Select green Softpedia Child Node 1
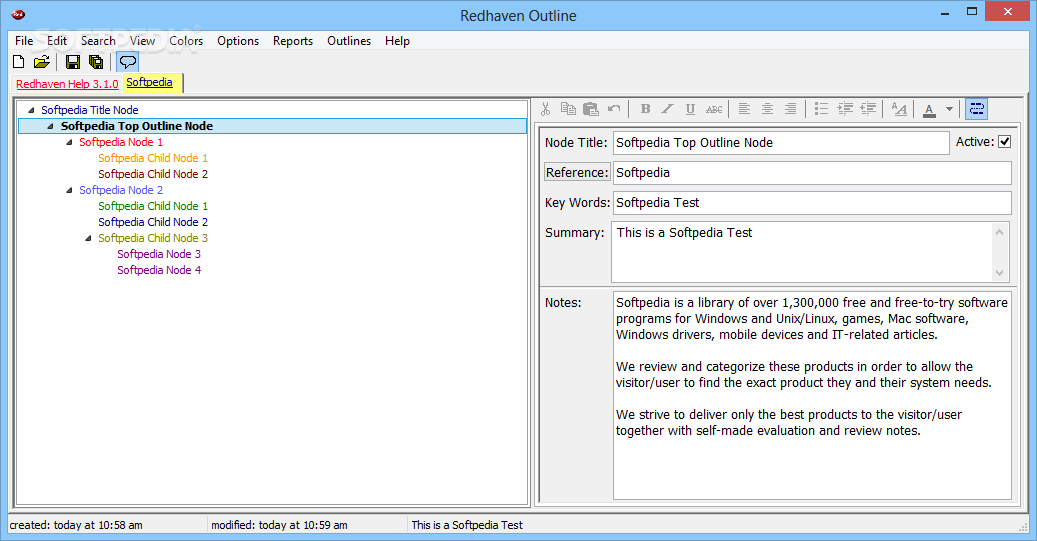 (153, 206)
